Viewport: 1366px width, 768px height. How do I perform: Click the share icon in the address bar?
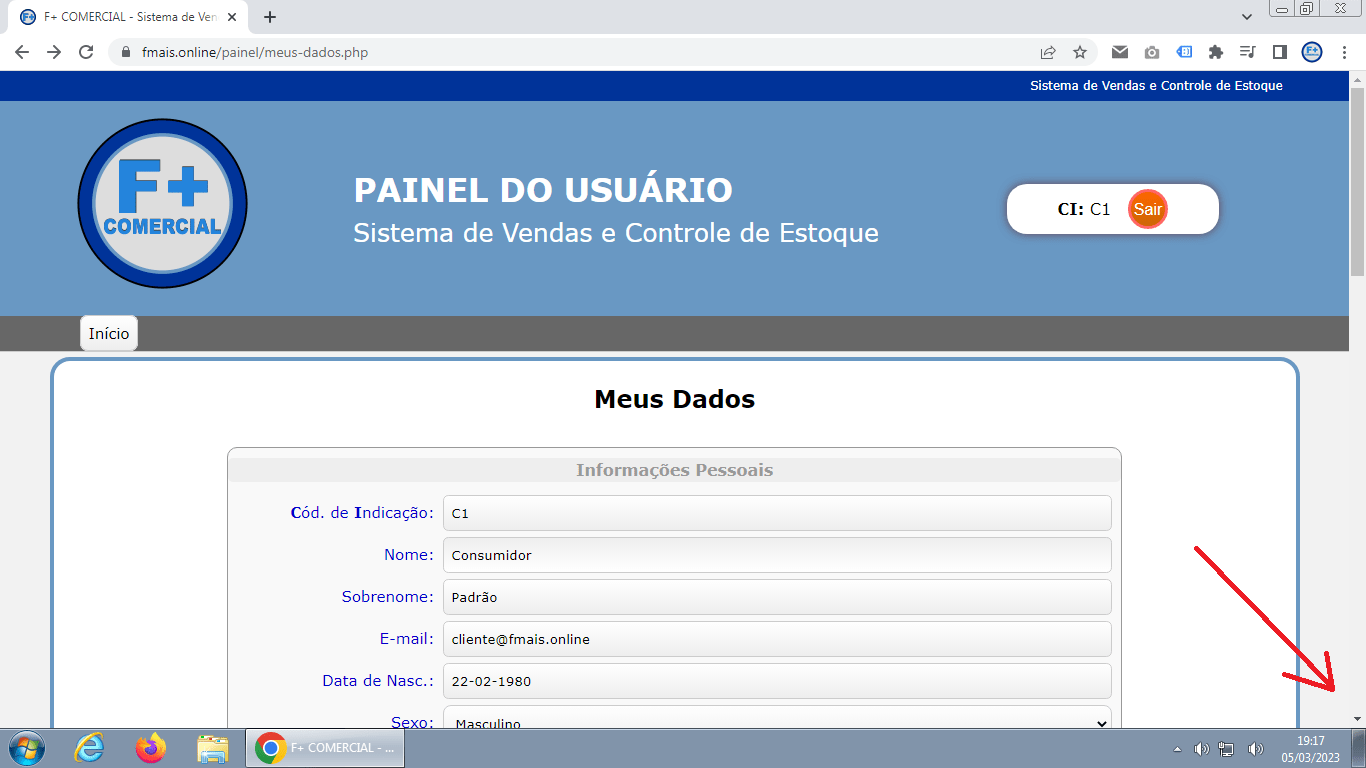(x=1048, y=51)
